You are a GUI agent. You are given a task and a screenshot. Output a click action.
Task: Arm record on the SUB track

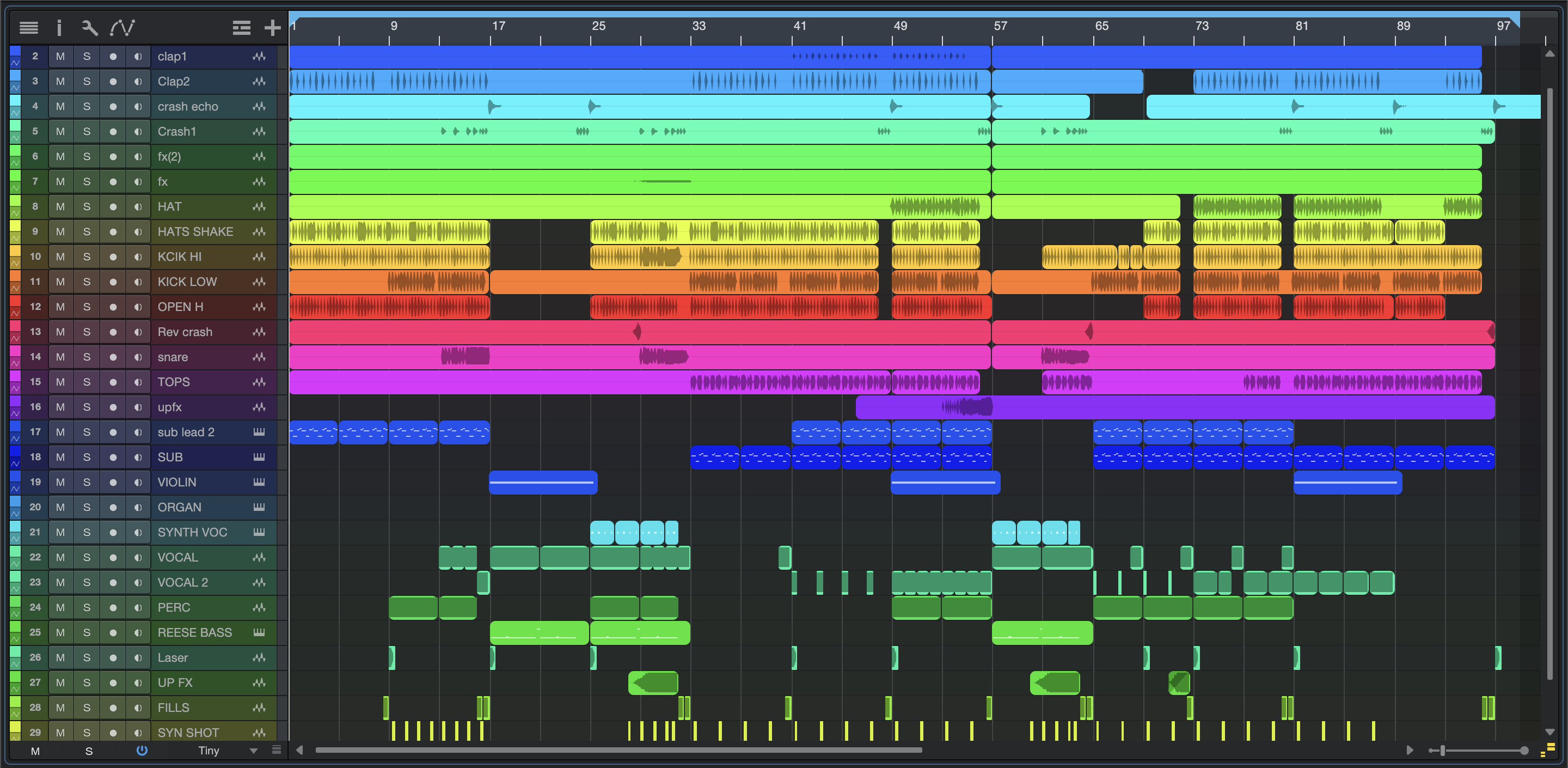[113, 457]
